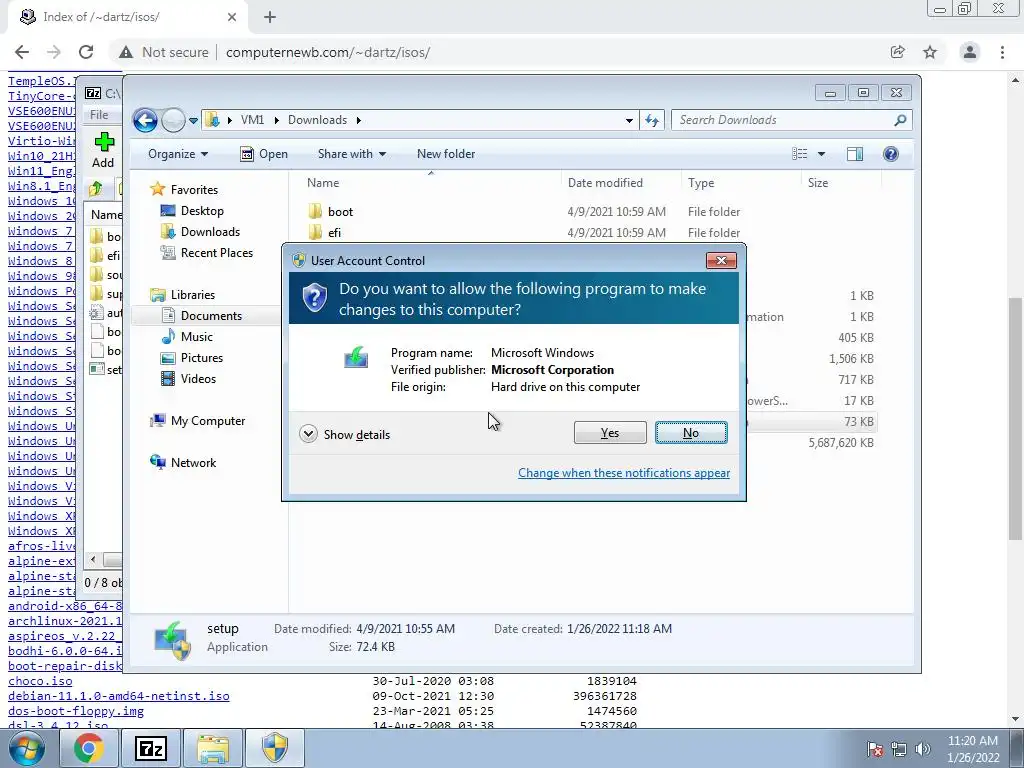Click the Action Center flag icon

click(x=875, y=749)
